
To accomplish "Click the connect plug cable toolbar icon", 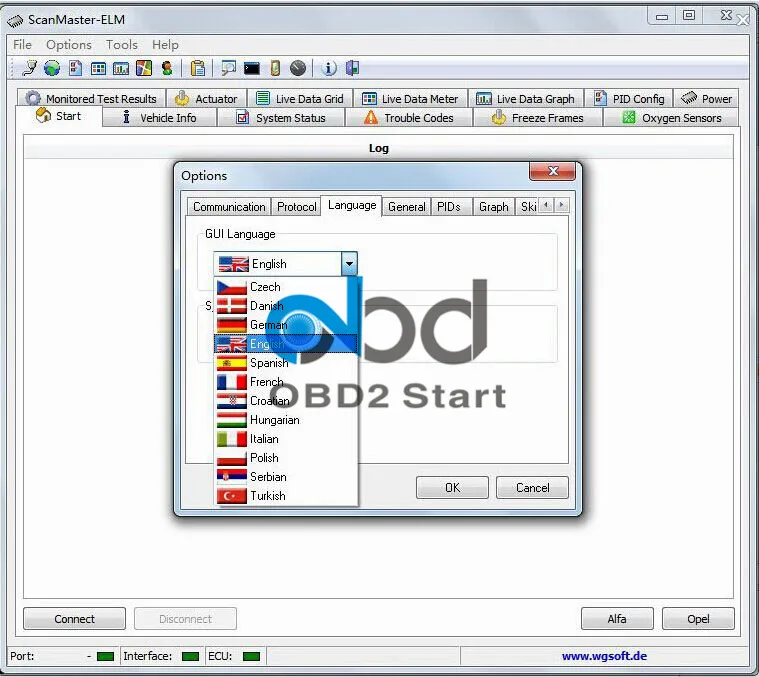I will click(x=30, y=68).
